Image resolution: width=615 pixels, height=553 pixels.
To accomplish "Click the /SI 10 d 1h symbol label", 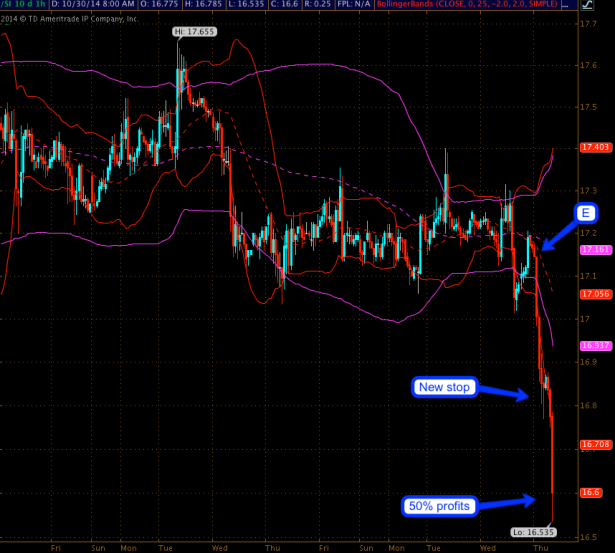I will click(23, 6).
